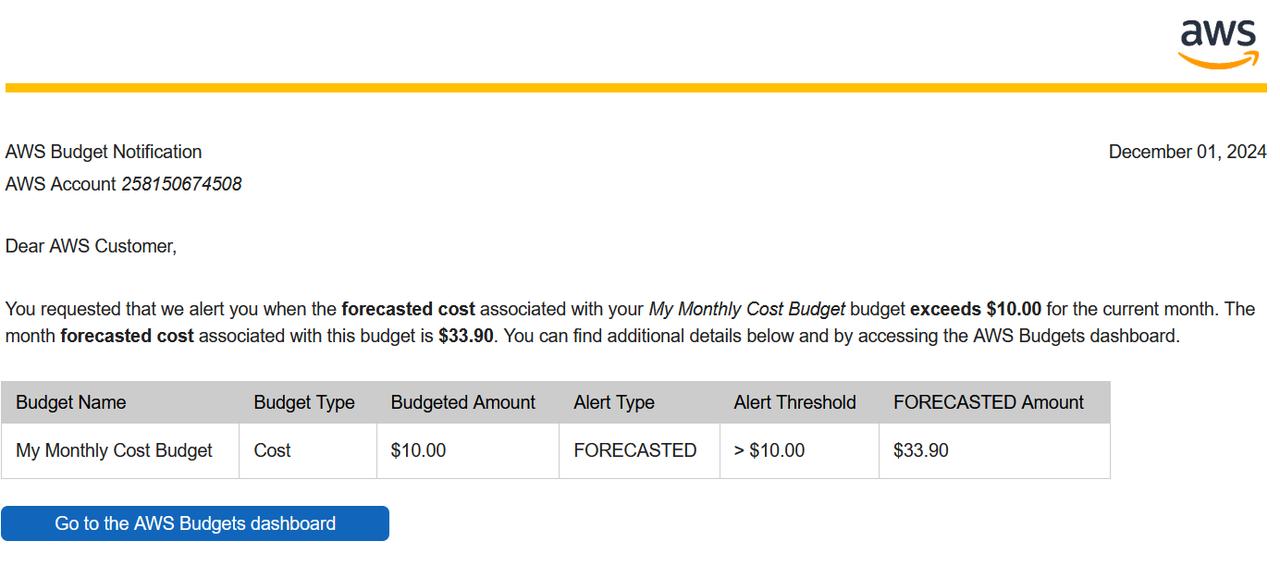Click the > $10.00 threshold cell
The width and height of the screenshot is (1280, 578).
[x=799, y=451]
